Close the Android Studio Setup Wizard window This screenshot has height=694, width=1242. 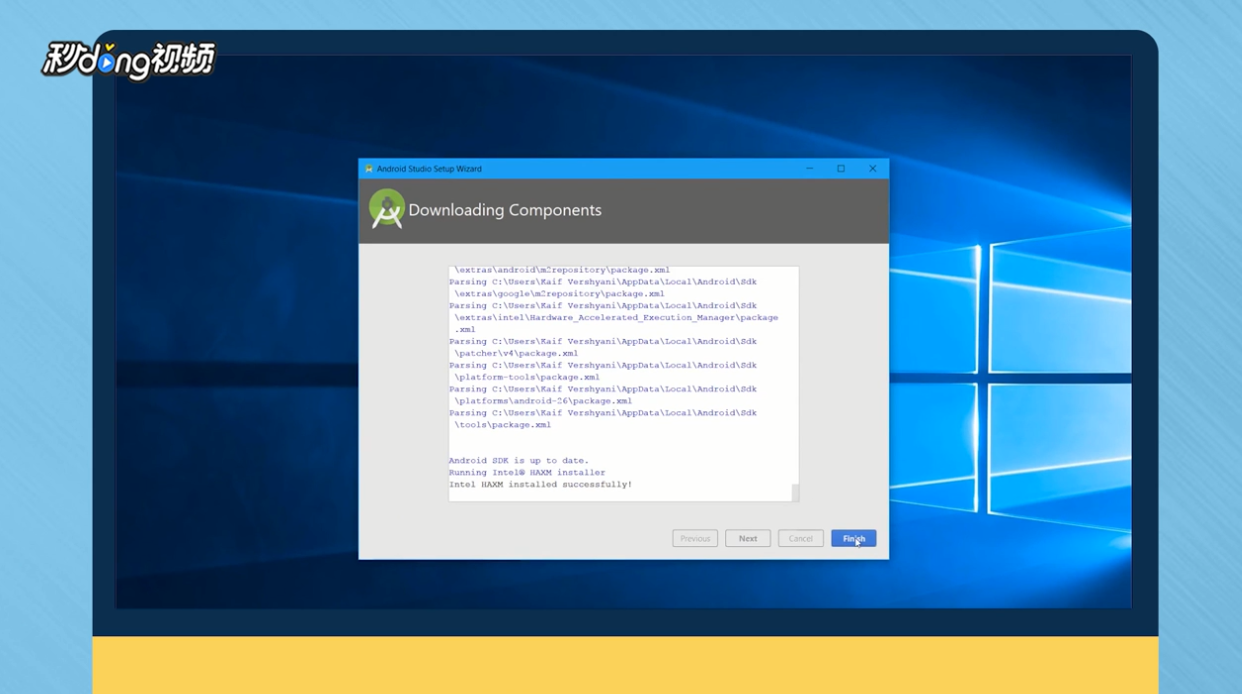(x=872, y=169)
